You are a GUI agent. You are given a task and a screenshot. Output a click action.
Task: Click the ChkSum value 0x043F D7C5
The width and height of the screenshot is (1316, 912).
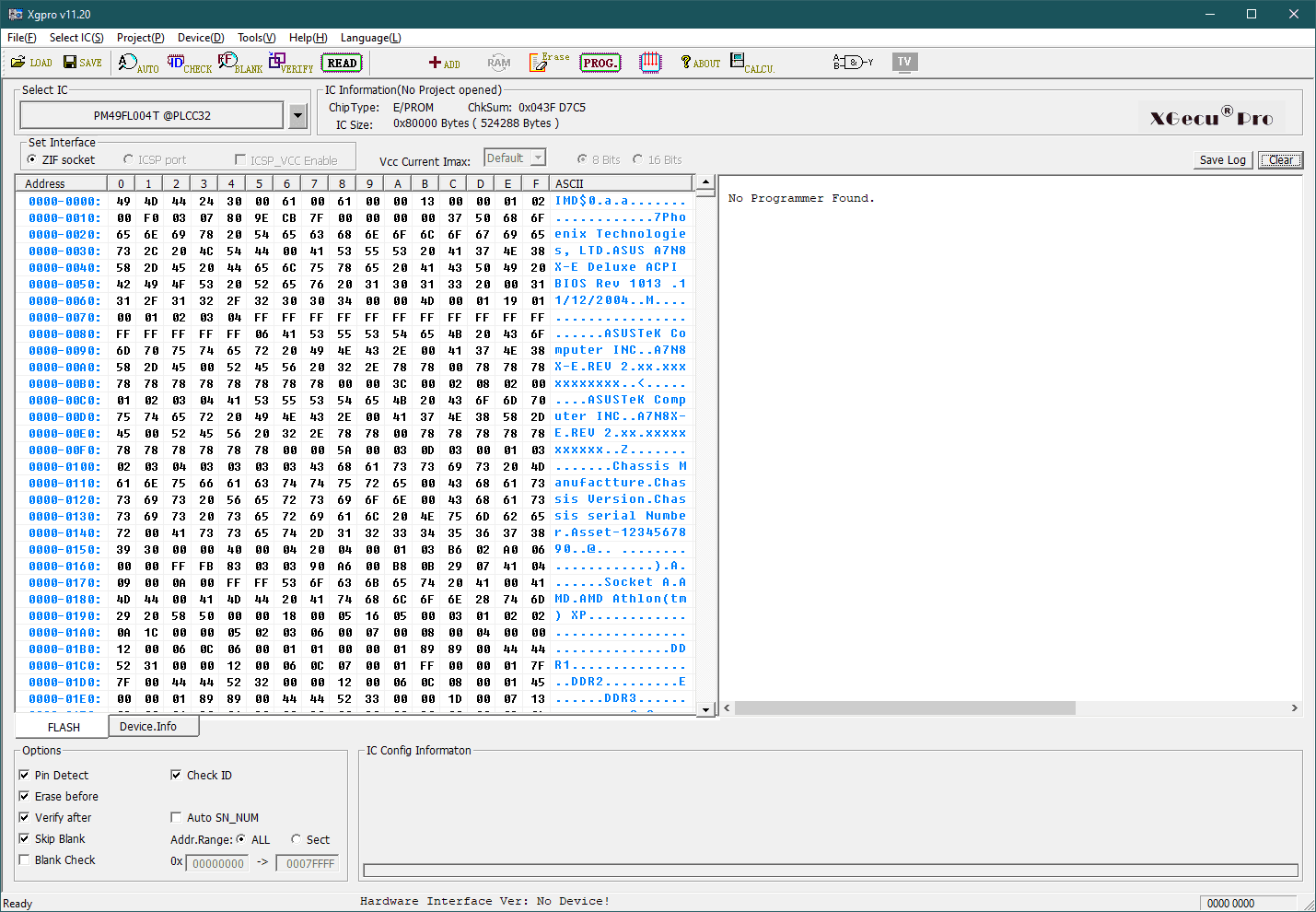coord(552,108)
